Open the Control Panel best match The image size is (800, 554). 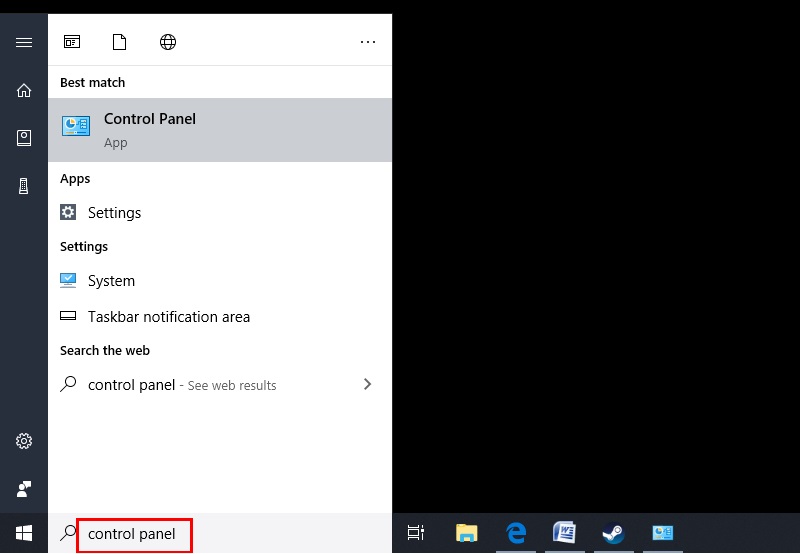click(x=220, y=130)
